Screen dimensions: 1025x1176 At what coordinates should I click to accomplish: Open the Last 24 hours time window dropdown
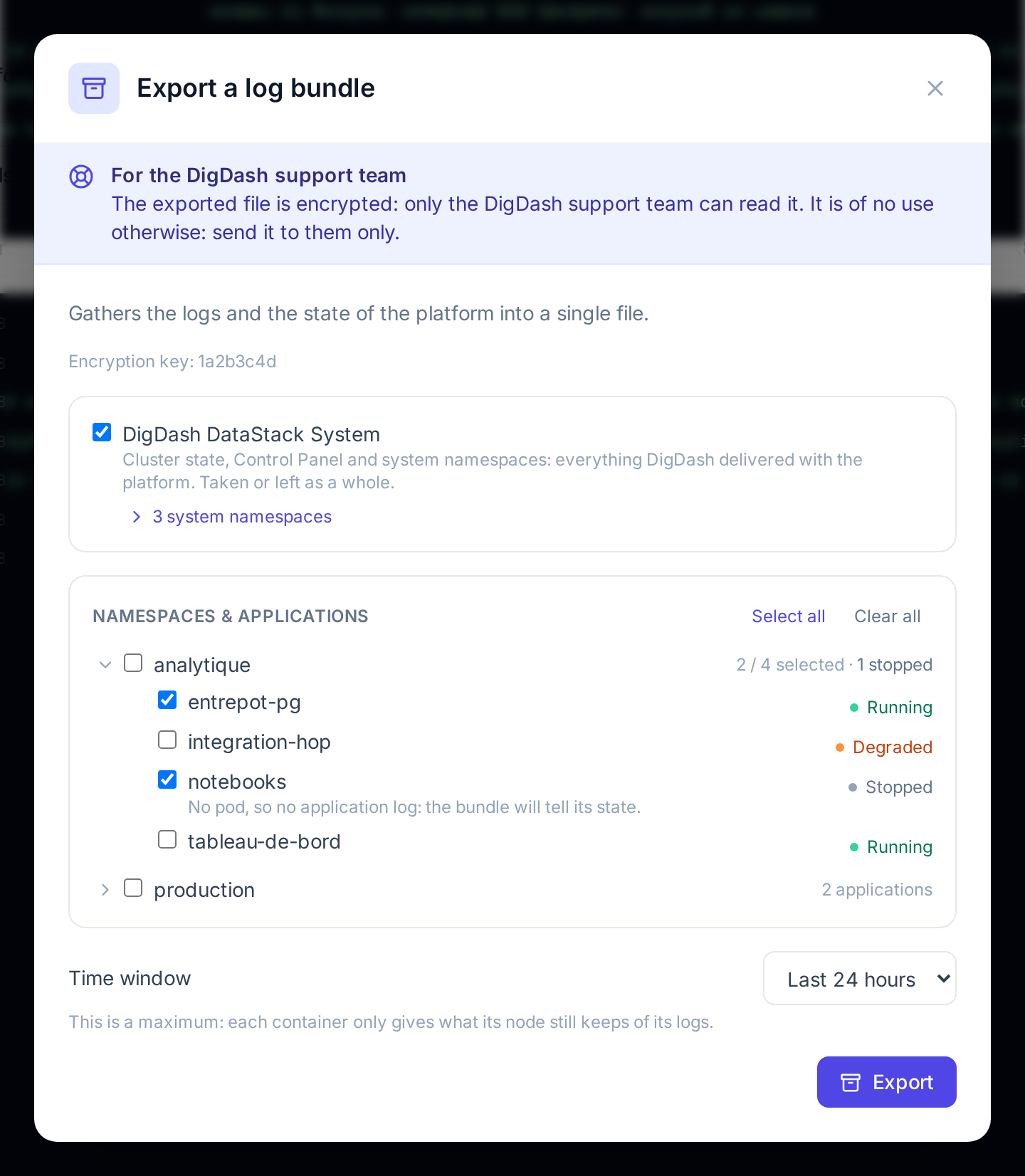coord(860,978)
